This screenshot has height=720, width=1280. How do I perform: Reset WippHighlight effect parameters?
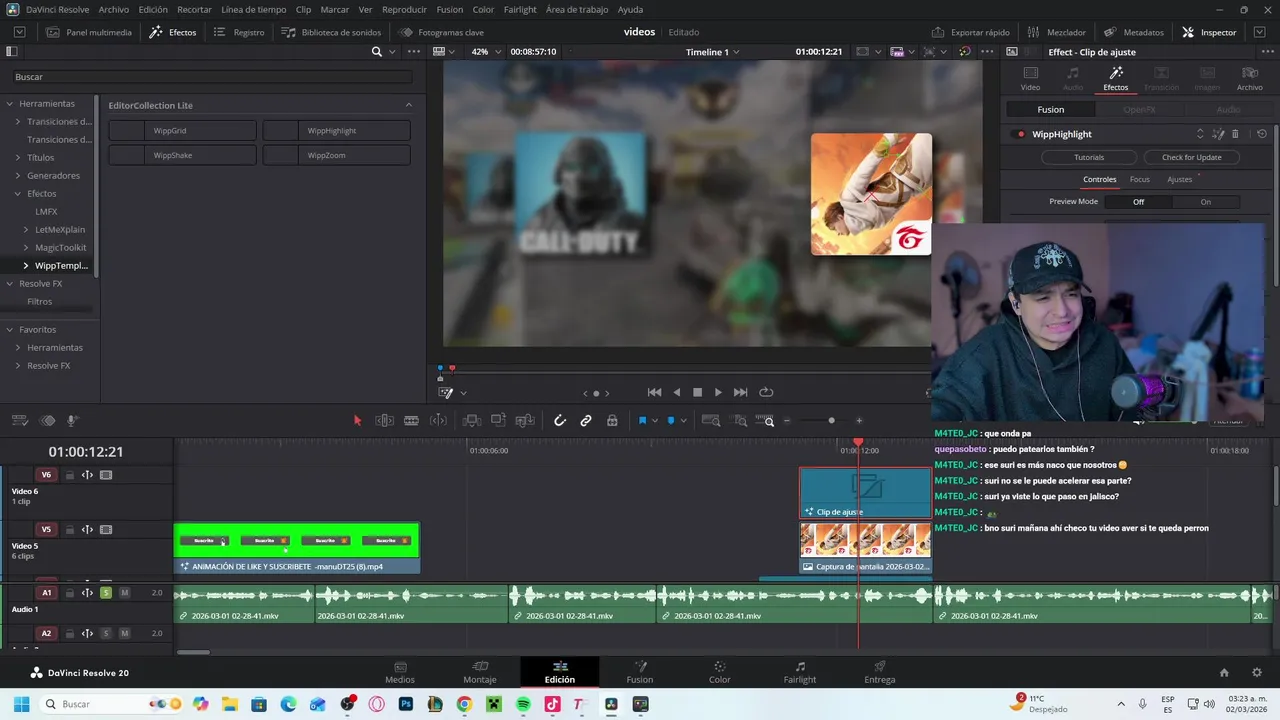tap(1261, 134)
